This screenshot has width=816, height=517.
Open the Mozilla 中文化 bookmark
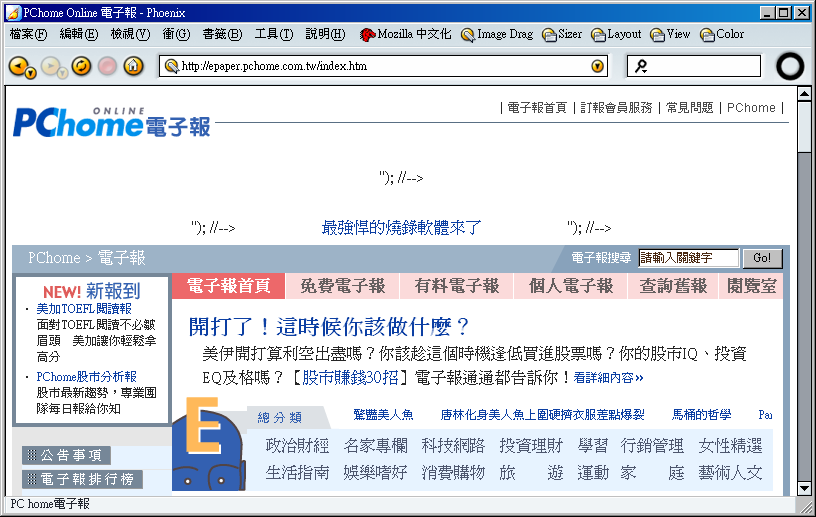click(405, 34)
